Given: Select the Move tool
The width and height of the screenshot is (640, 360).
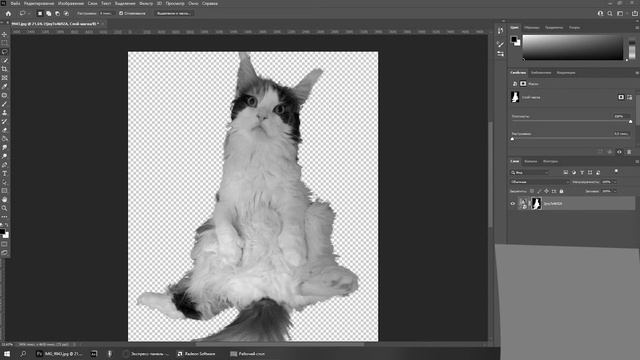Looking at the screenshot, I should coord(4,35).
